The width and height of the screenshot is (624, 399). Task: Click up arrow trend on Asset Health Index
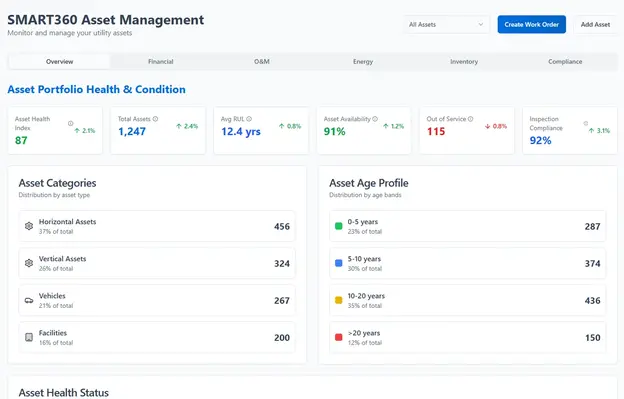pyautogui.click(x=77, y=130)
